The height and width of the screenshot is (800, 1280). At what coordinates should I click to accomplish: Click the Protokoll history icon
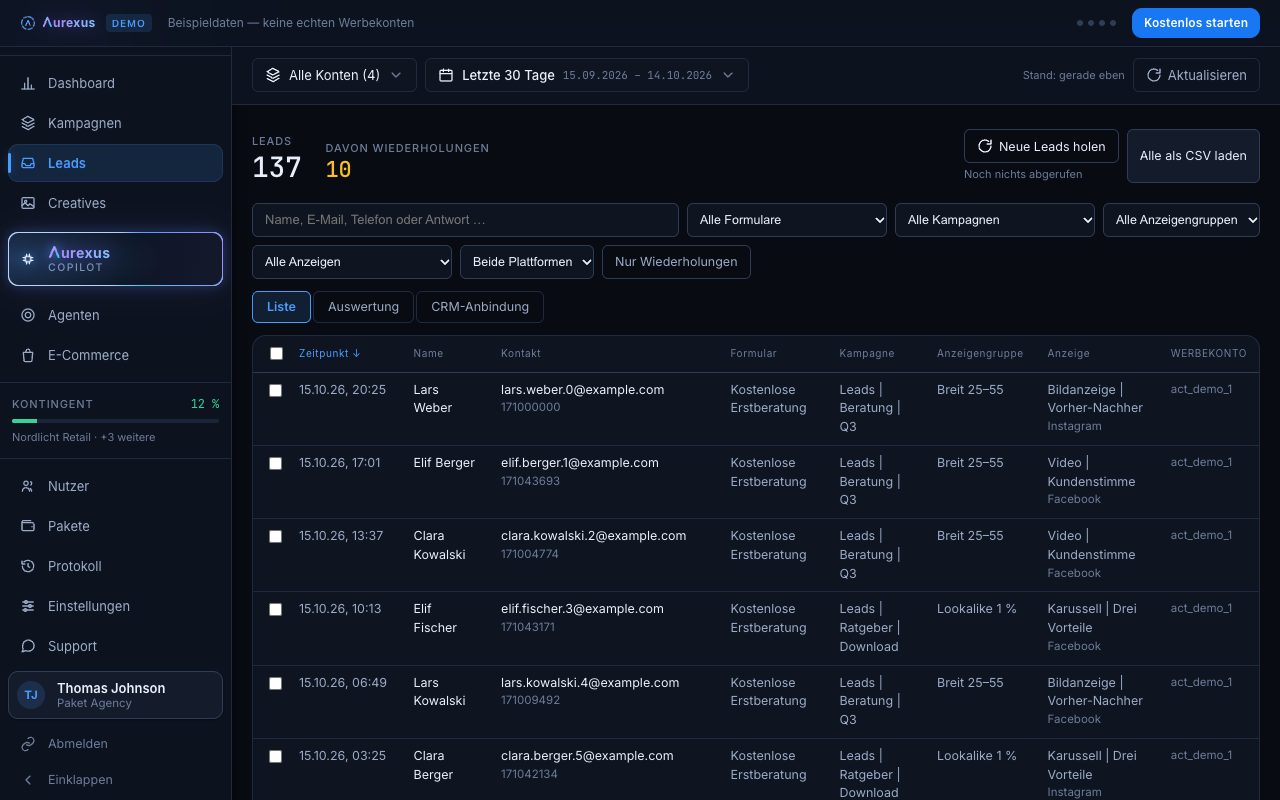click(28, 566)
